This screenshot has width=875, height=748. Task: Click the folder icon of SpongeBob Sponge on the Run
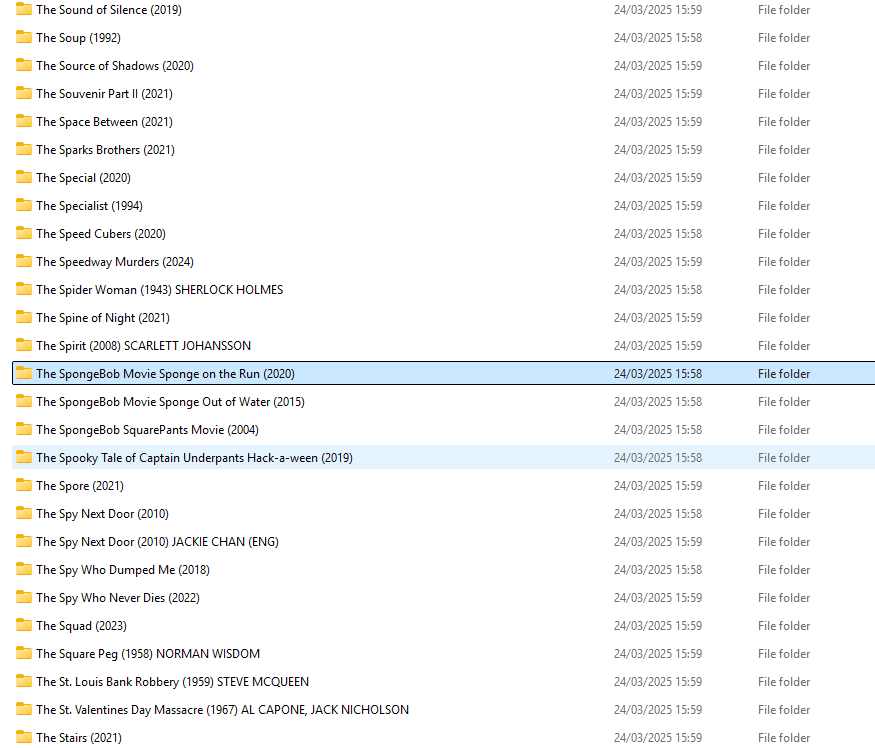pyautogui.click(x=24, y=373)
